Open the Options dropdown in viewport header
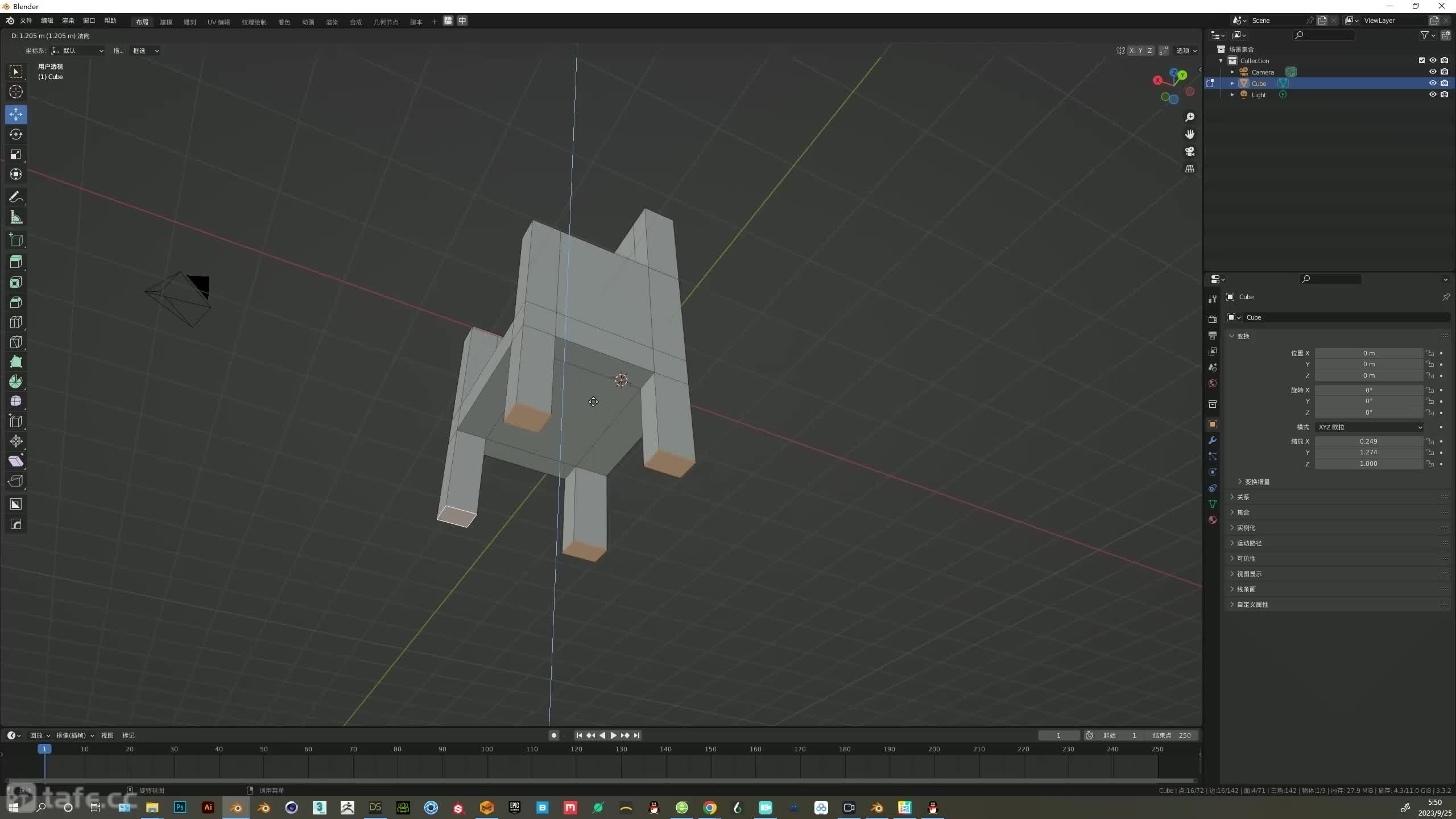The width and height of the screenshot is (1456, 819). click(x=1186, y=51)
